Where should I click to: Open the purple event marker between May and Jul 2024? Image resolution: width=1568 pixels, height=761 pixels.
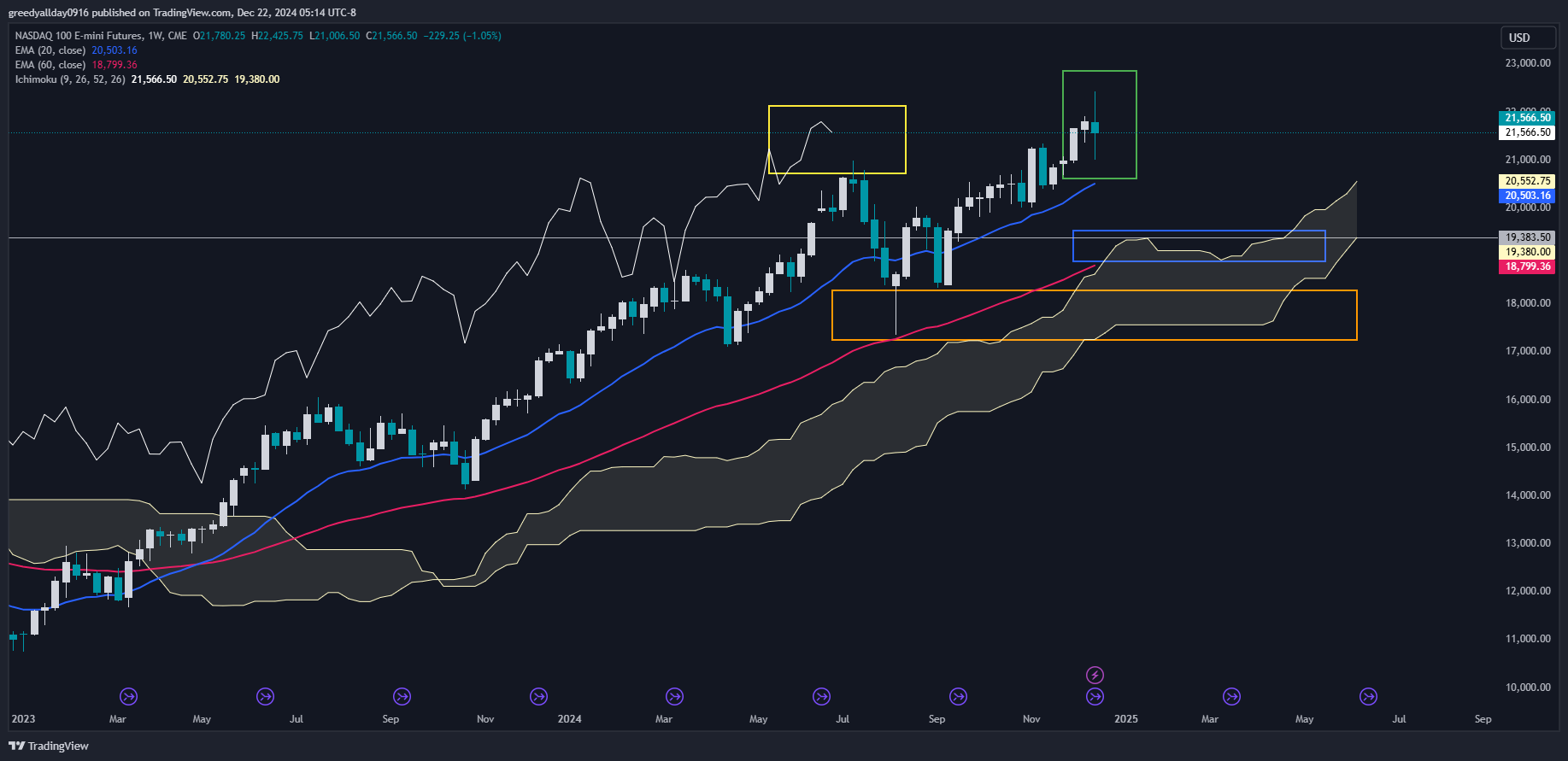tap(821, 697)
